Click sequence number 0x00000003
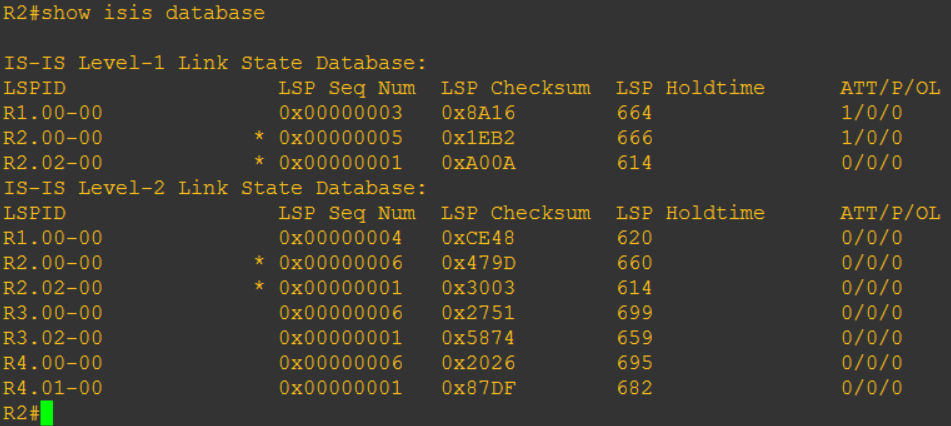The height and width of the screenshot is (426, 951). tap(340, 113)
